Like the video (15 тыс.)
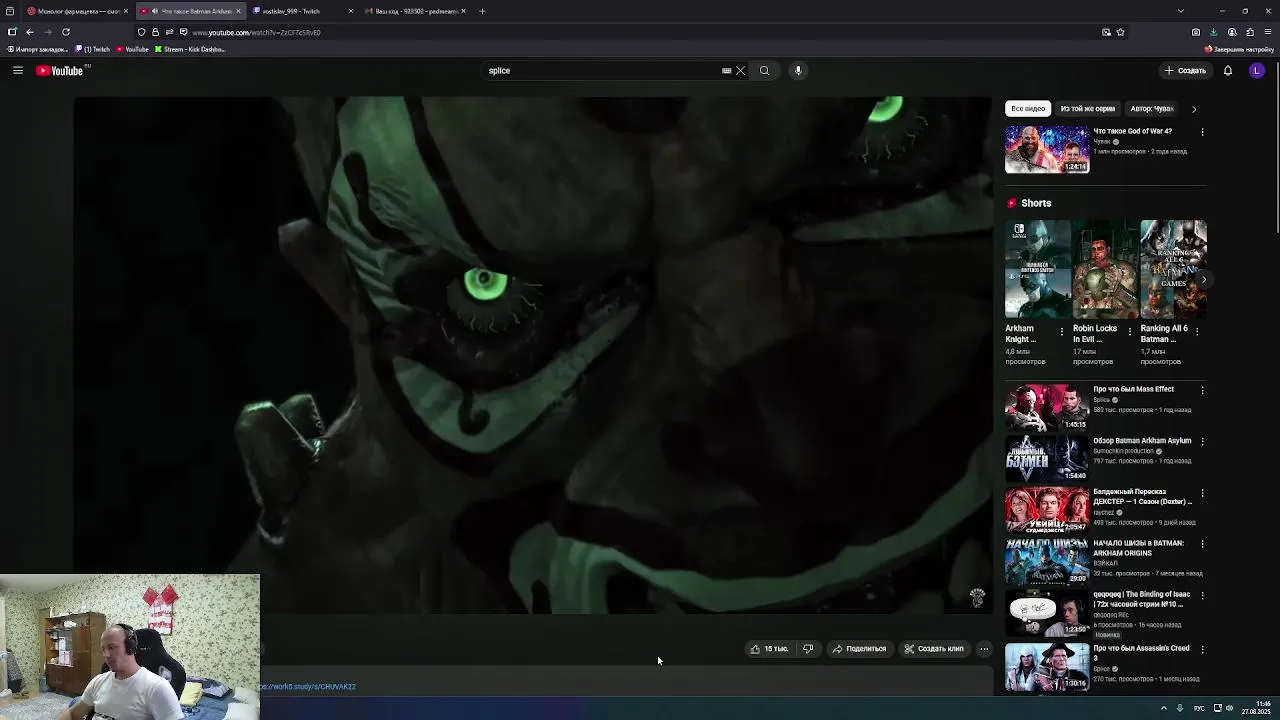Screen dimensions: 1280x720 [x=769, y=649]
